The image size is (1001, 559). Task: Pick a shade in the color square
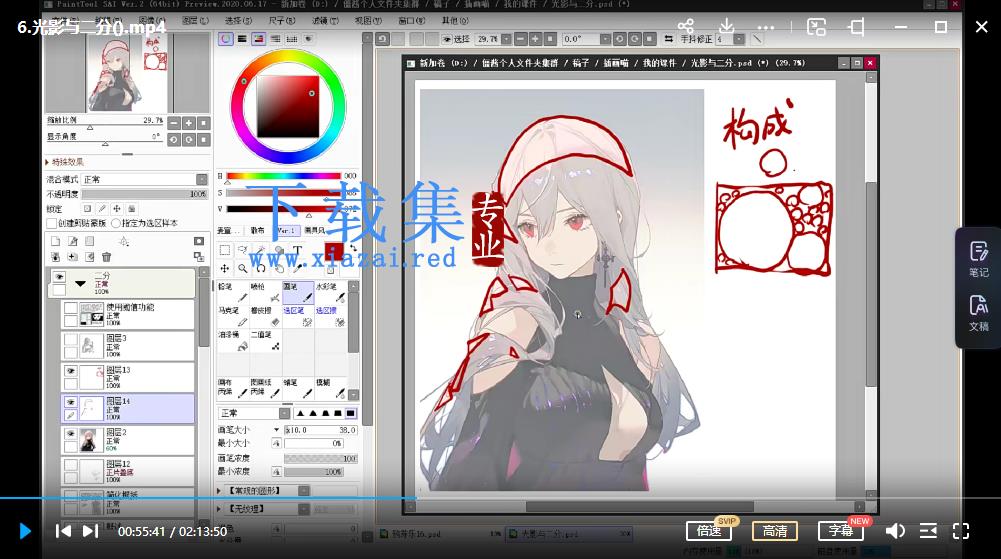288,106
